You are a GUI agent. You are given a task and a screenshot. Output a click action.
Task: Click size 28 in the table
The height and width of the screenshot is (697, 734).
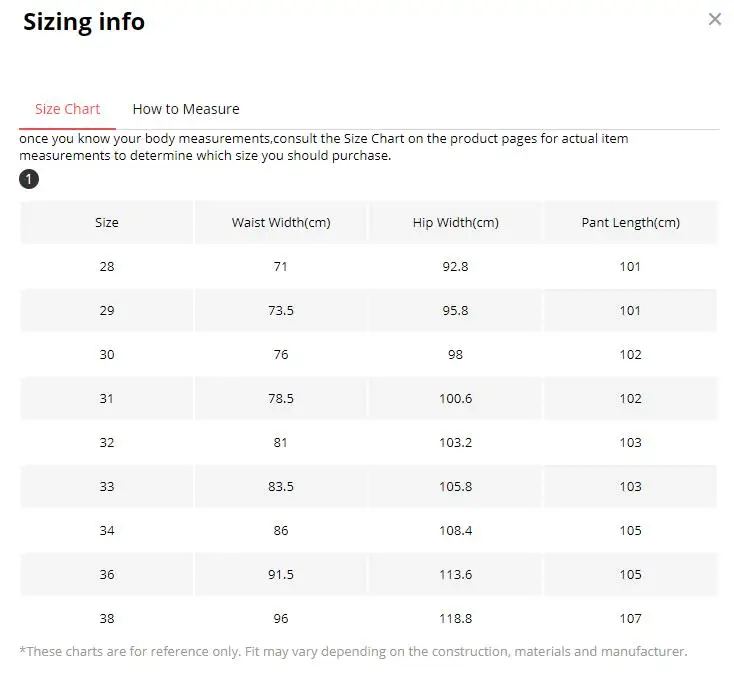pyautogui.click(x=107, y=266)
